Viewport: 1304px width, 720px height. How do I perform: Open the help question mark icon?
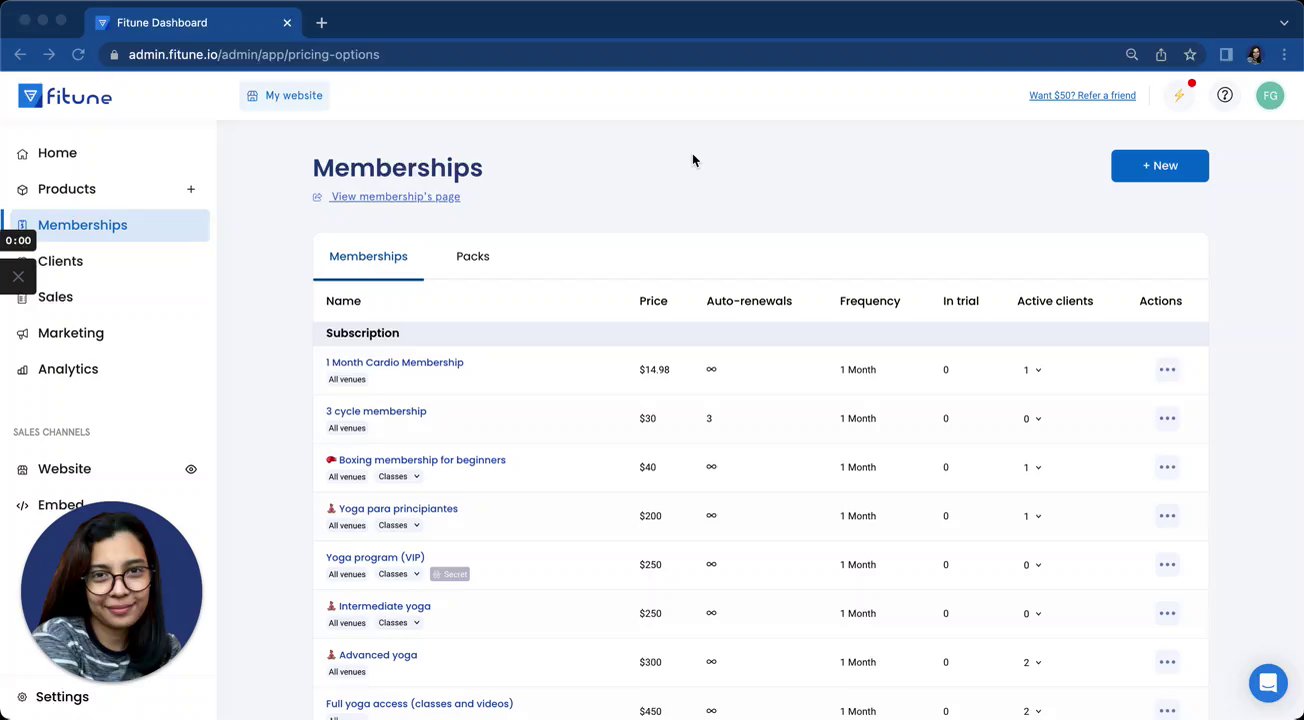point(1225,95)
